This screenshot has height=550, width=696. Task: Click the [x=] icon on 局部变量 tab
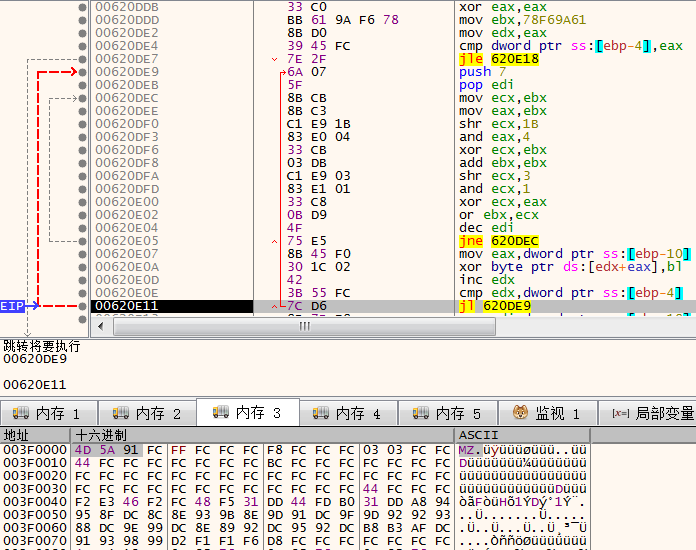(620, 414)
